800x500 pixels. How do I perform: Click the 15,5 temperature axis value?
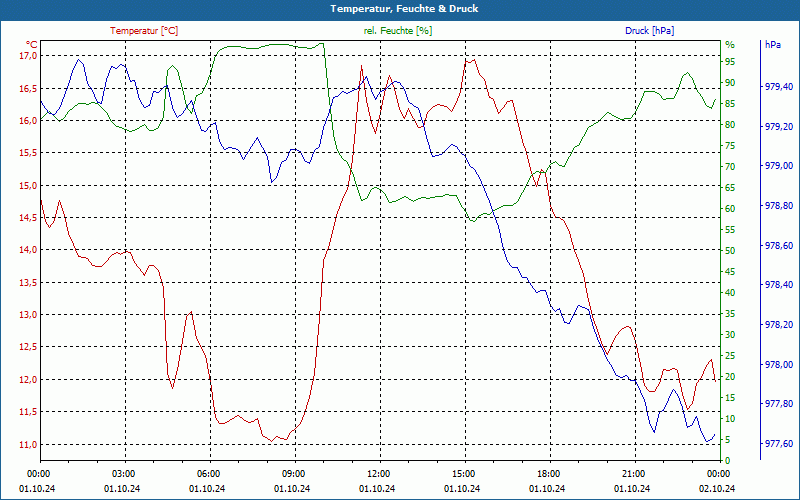point(28,153)
